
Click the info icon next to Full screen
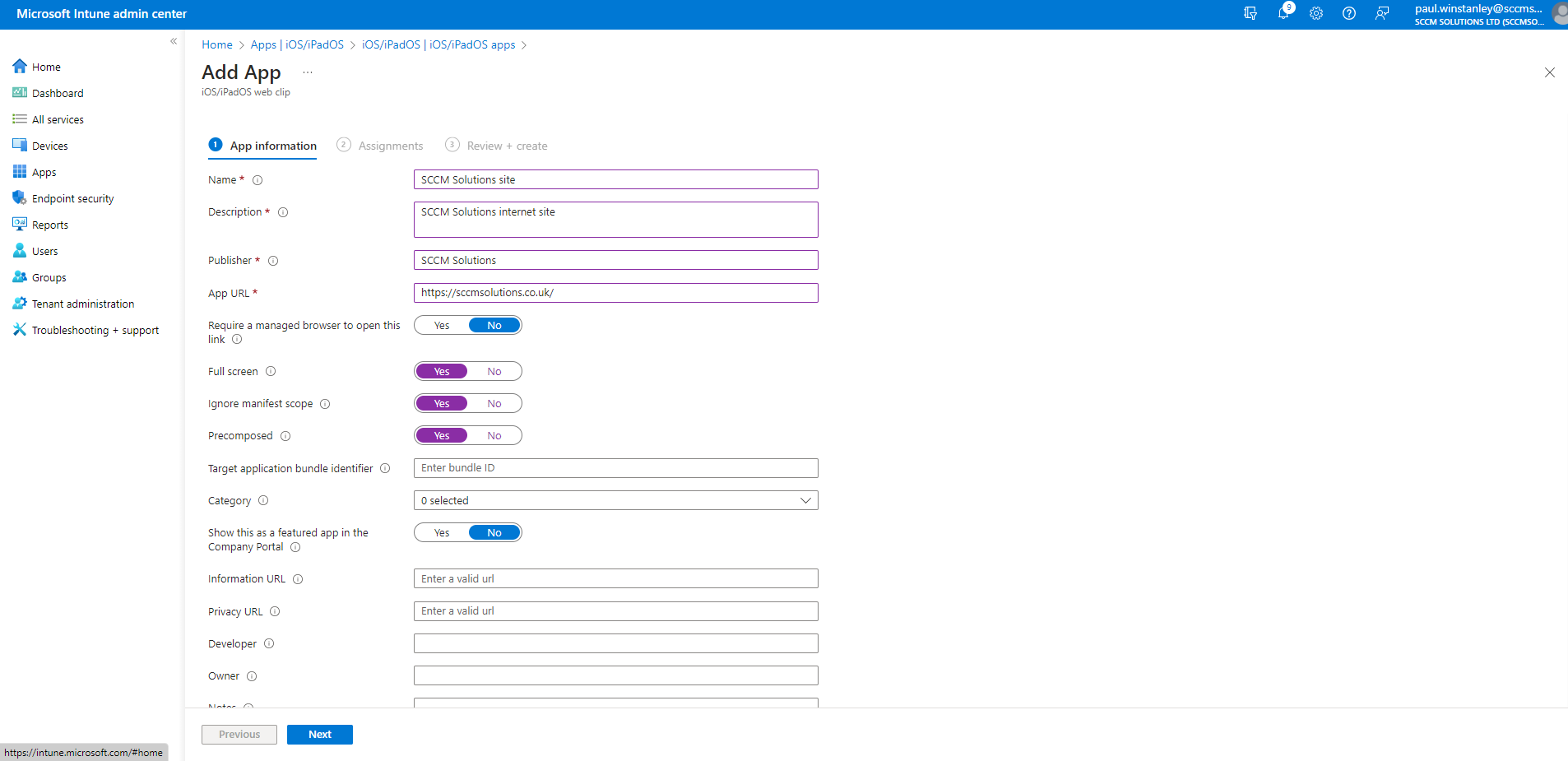click(x=271, y=372)
